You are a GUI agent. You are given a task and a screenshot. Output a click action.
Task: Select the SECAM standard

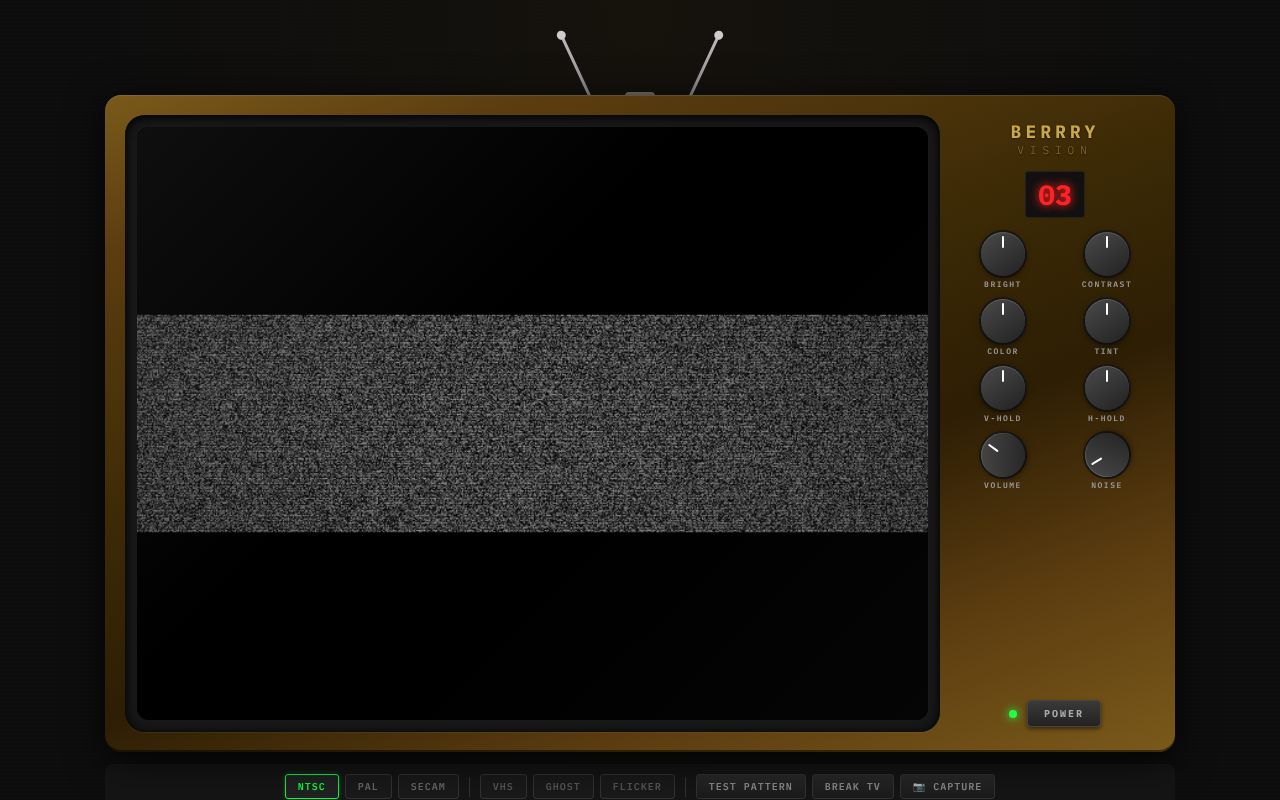tap(428, 786)
